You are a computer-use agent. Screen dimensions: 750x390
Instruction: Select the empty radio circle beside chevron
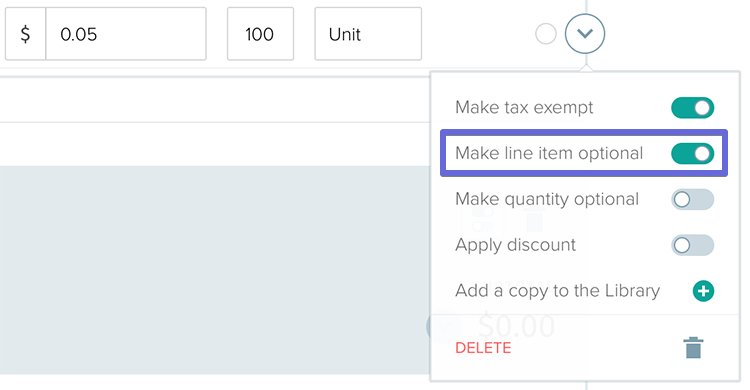click(546, 34)
